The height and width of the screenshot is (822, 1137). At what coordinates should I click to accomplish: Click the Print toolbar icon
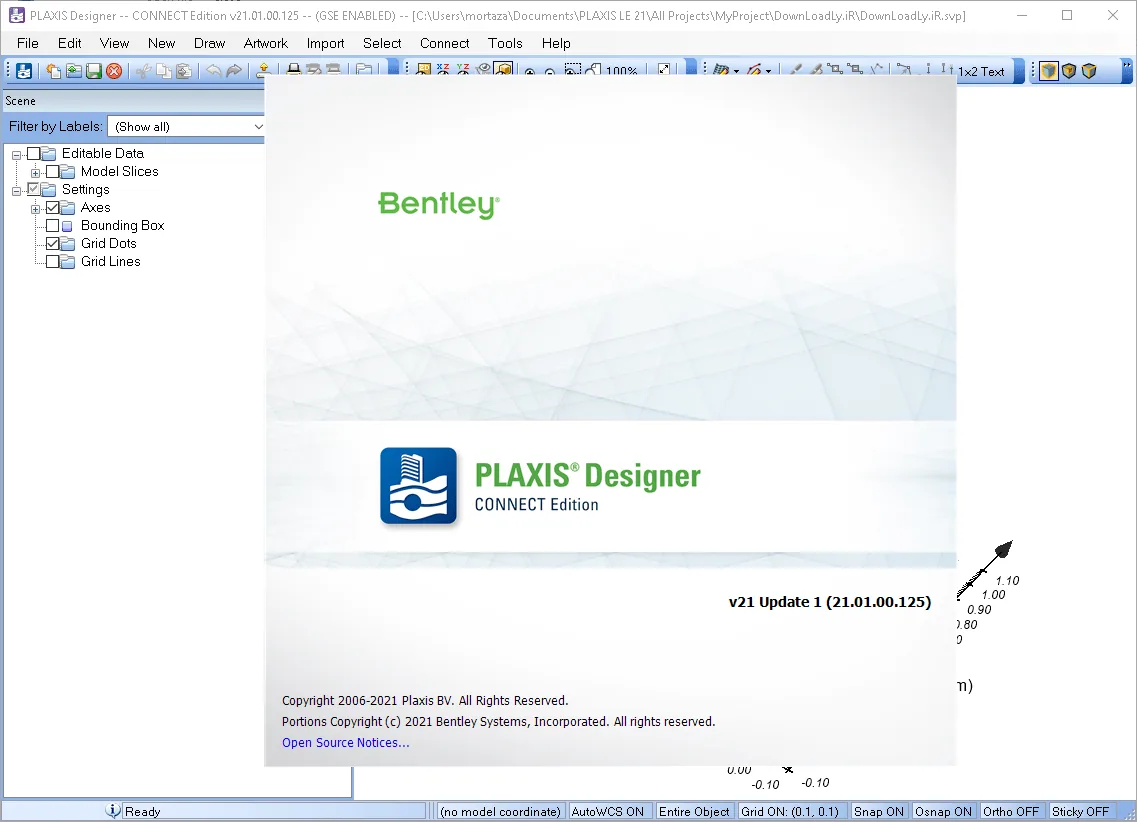pyautogui.click(x=294, y=70)
